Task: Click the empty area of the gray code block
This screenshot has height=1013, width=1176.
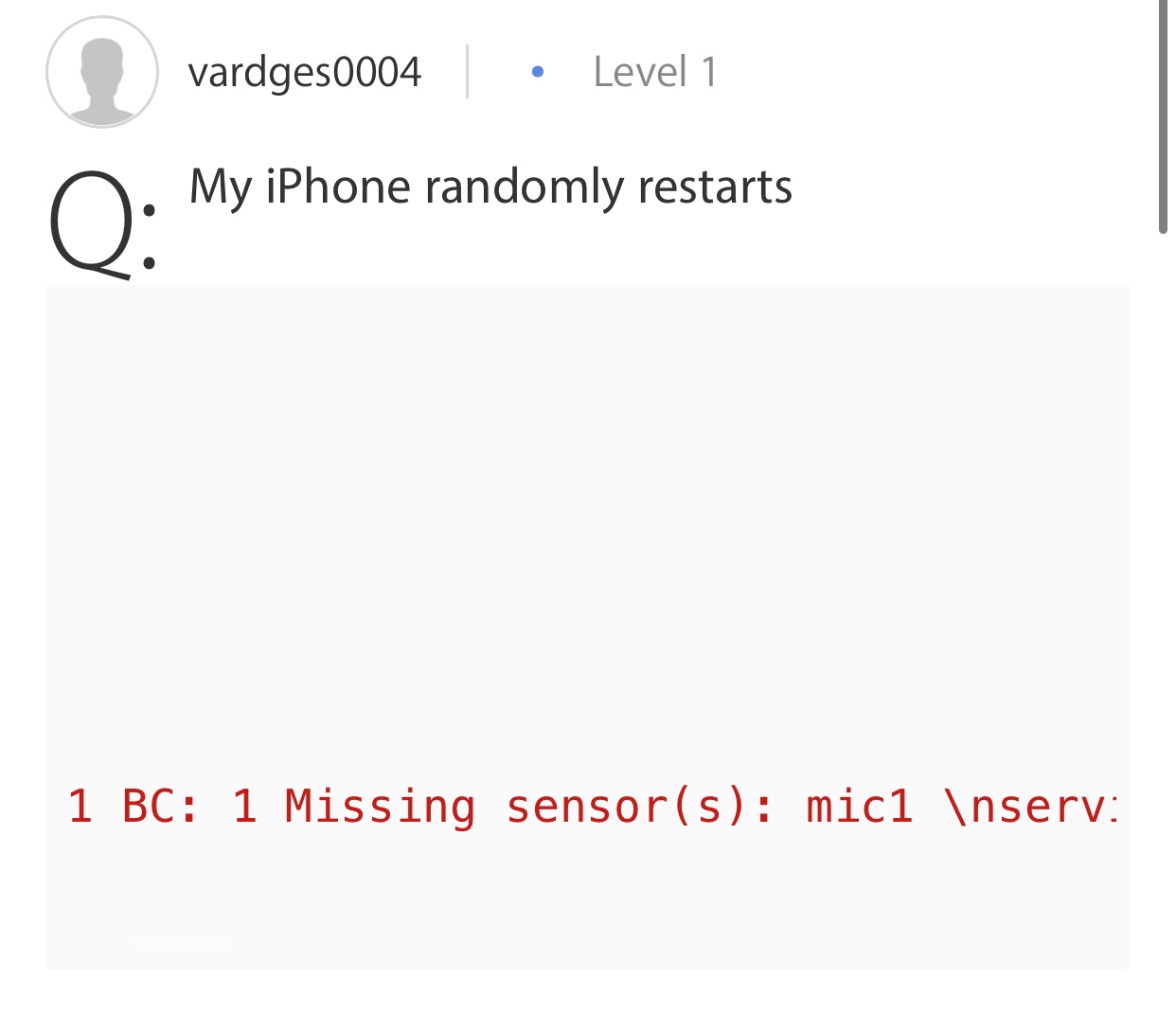Action: (x=587, y=530)
